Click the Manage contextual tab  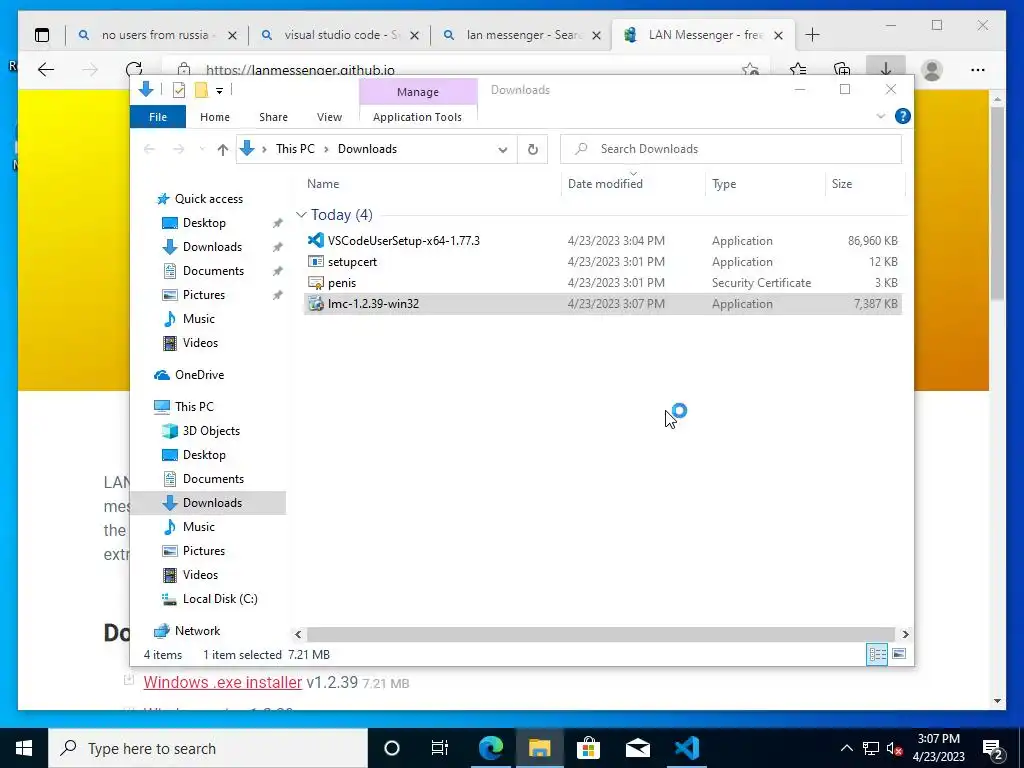coord(418,92)
